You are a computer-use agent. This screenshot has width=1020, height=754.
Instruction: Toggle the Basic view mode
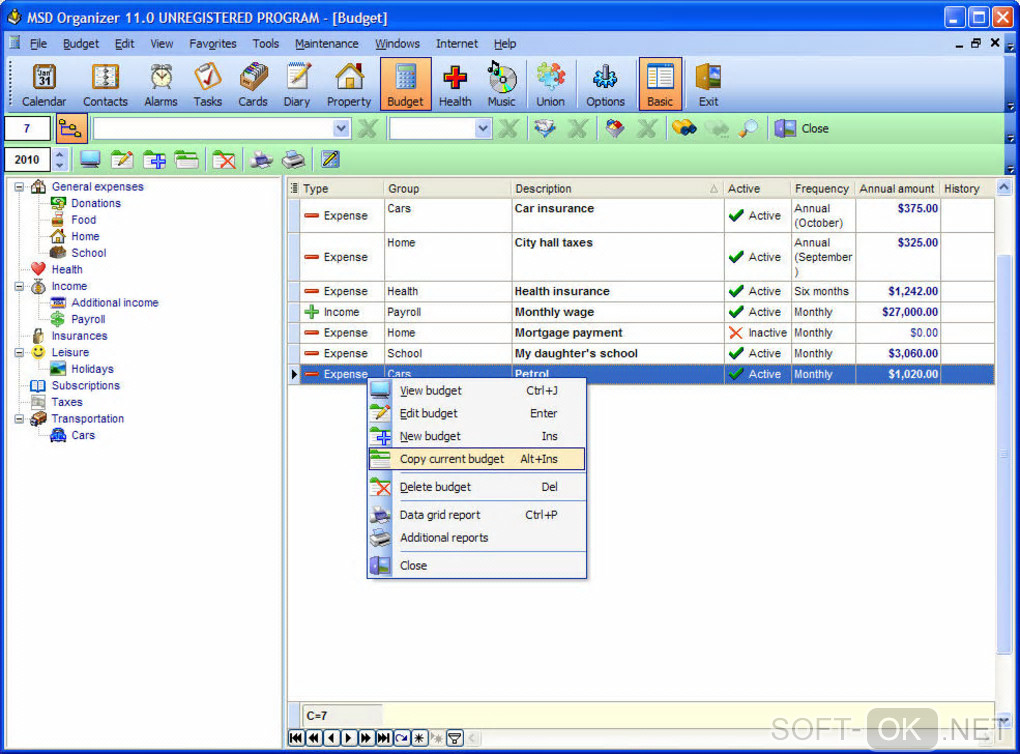(x=660, y=85)
